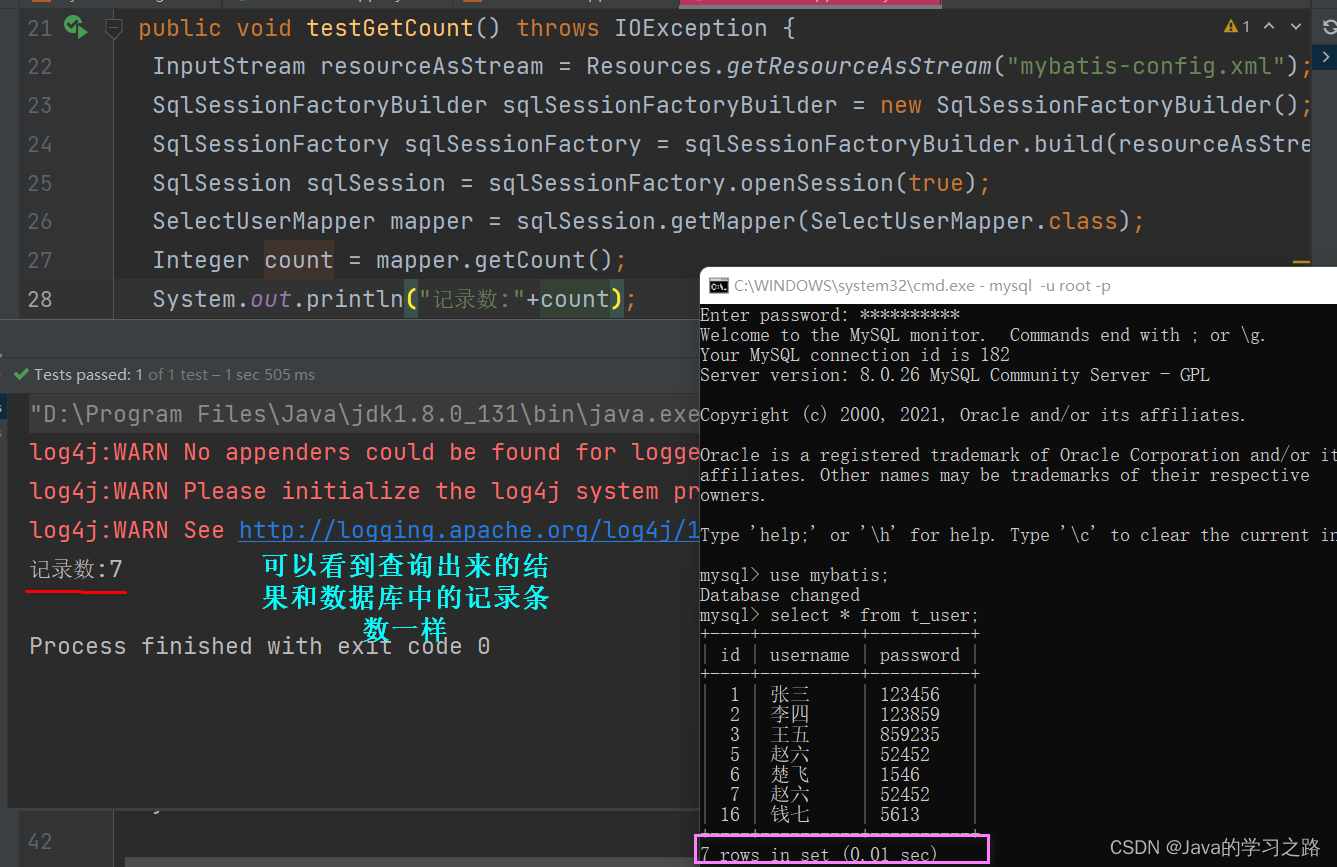The height and width of the screenshot is (867, 1337).
Task: Click 'use mybatis;' command in cmd window
Action: 829,575
